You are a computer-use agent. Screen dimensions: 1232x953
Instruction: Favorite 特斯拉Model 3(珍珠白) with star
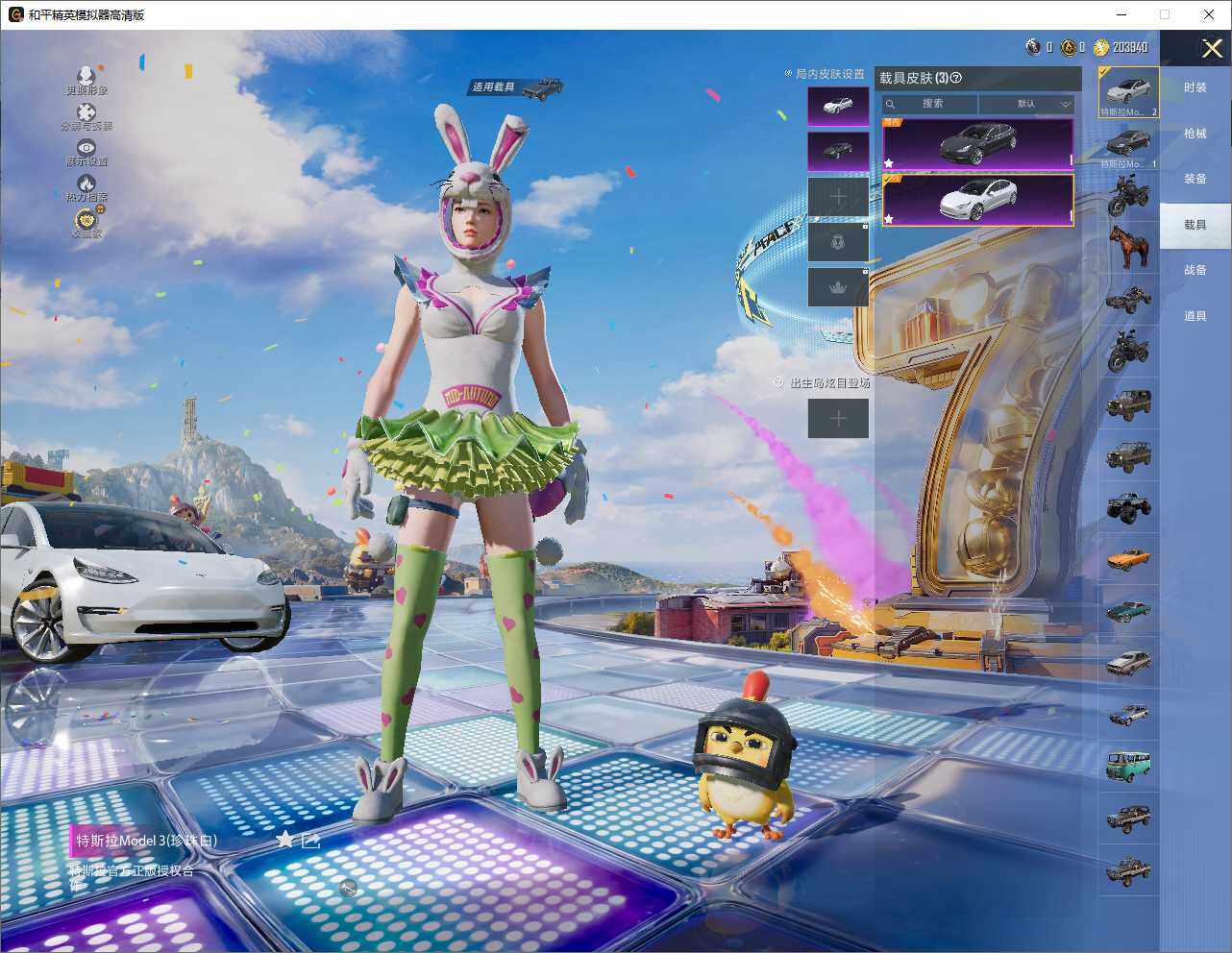(284, 840)
